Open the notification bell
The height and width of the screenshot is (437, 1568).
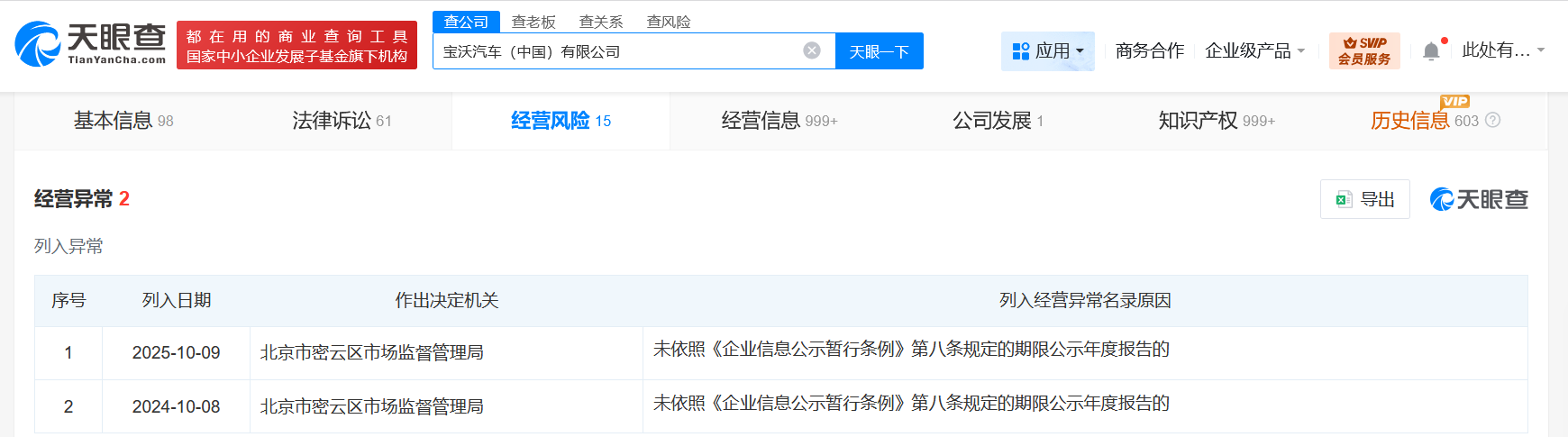click(x=1431, y=51)
